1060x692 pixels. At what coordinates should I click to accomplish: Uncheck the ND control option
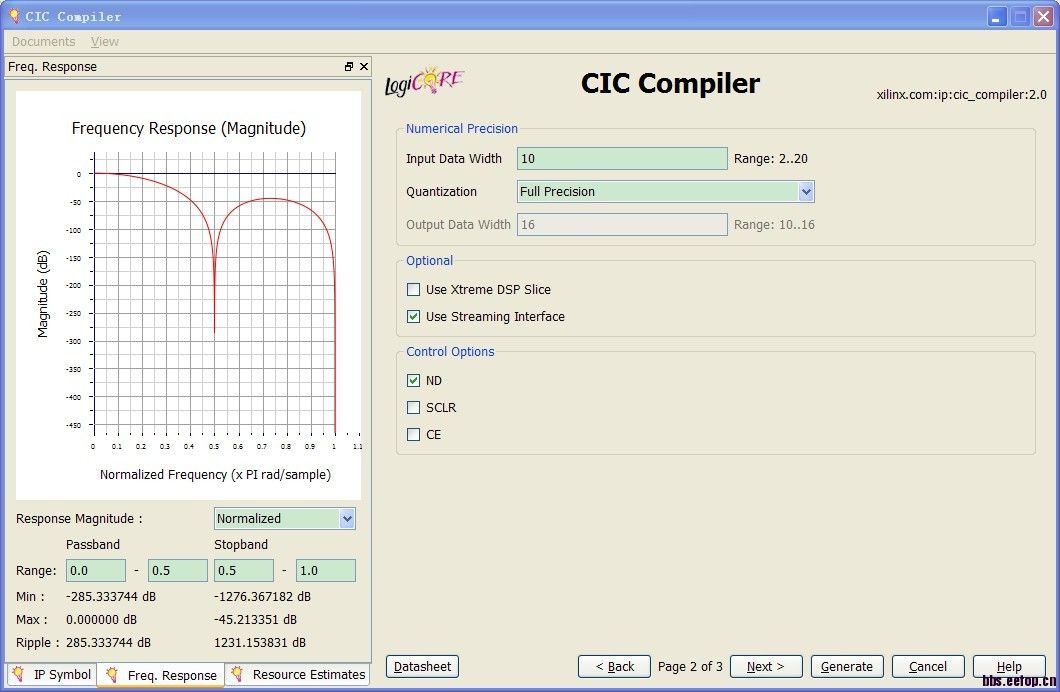point(413,380)
